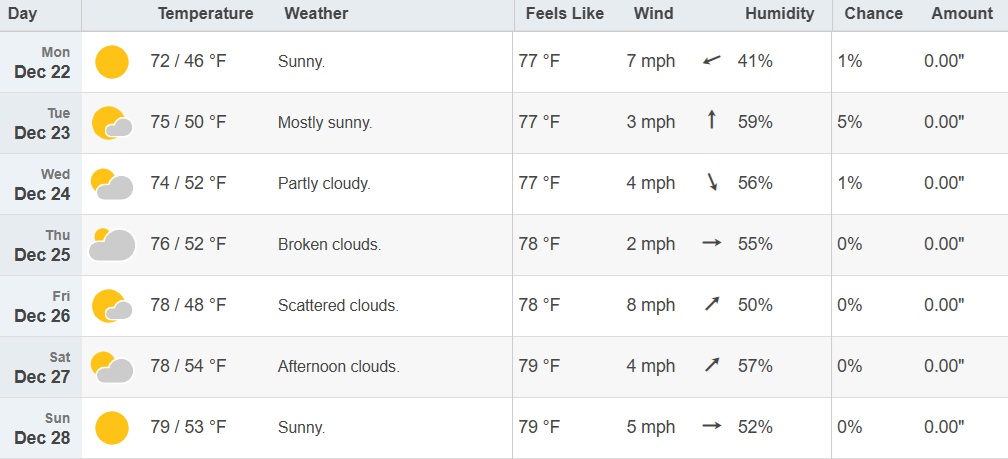Click the wind arrow in Thursday's row
The width and height of the screenshot is (1008, 459).
711,244
